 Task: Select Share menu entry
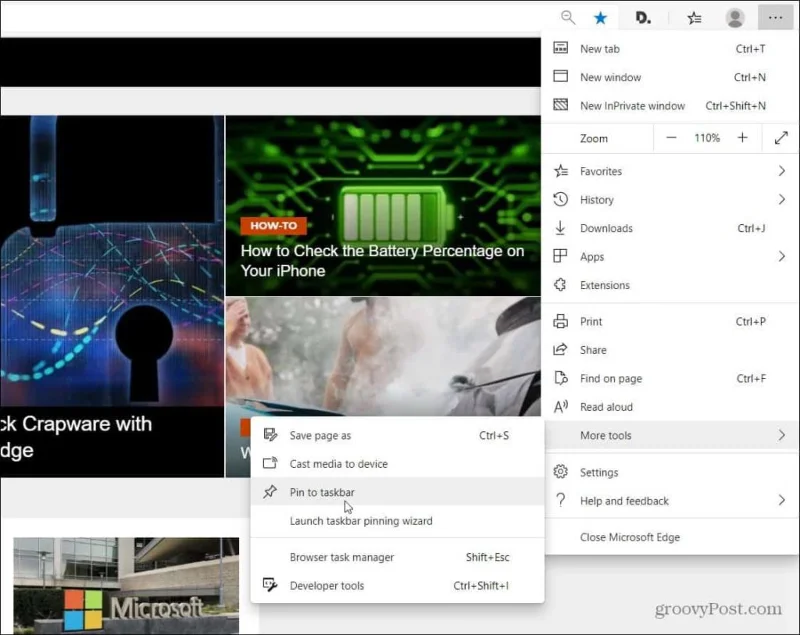(x=669, y=350)
